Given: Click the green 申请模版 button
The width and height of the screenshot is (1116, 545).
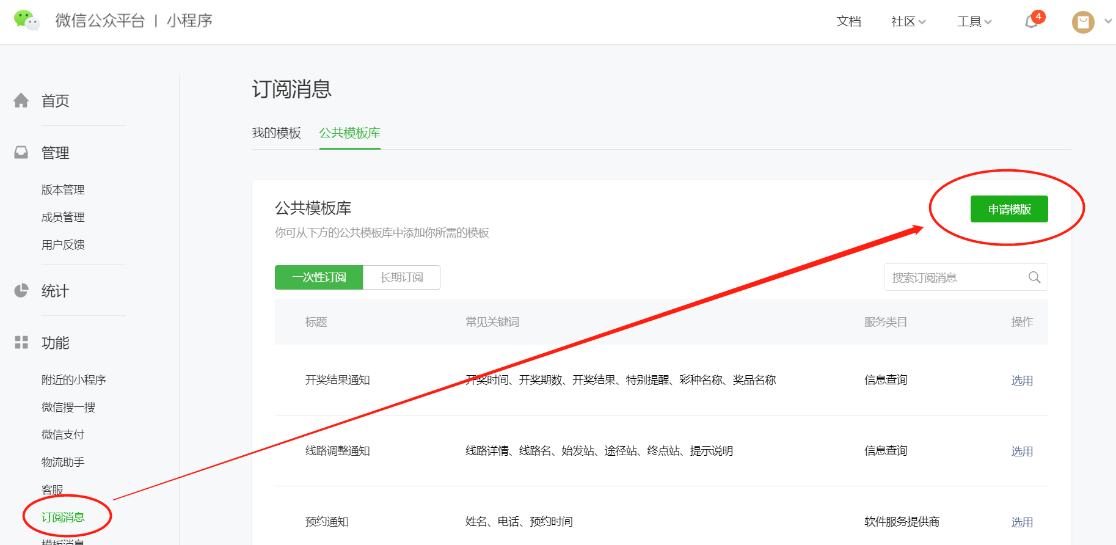Looking at the screenshot, I should [1009, 209].
